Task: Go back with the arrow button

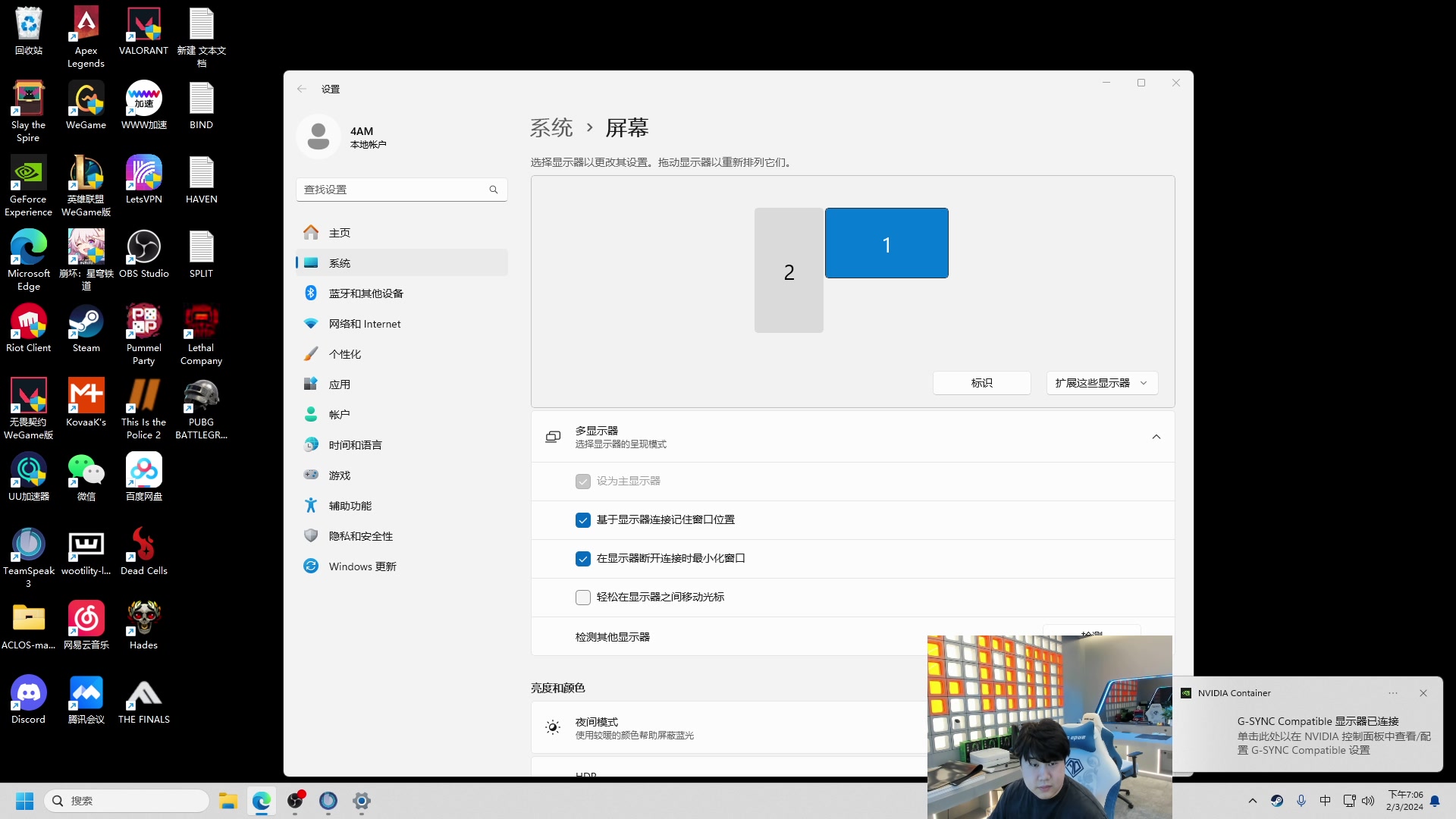Action: 302,89
